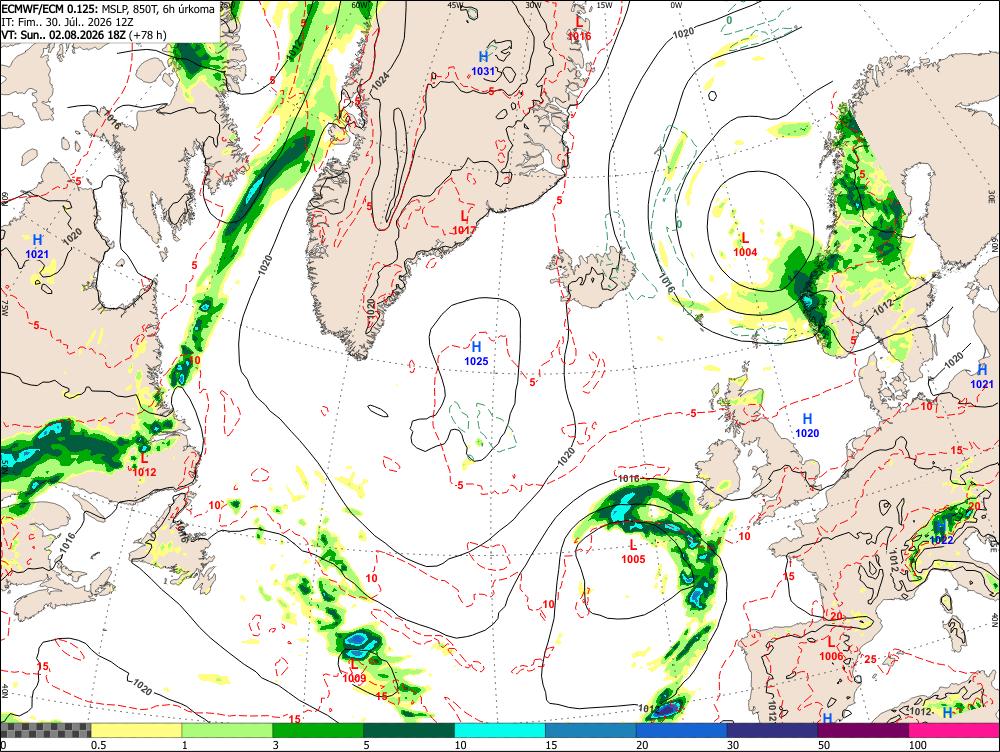Click the medium green 3–5 mm legend swatch
The width and height of the screenshot is (1000, 752).
(318, 730)
